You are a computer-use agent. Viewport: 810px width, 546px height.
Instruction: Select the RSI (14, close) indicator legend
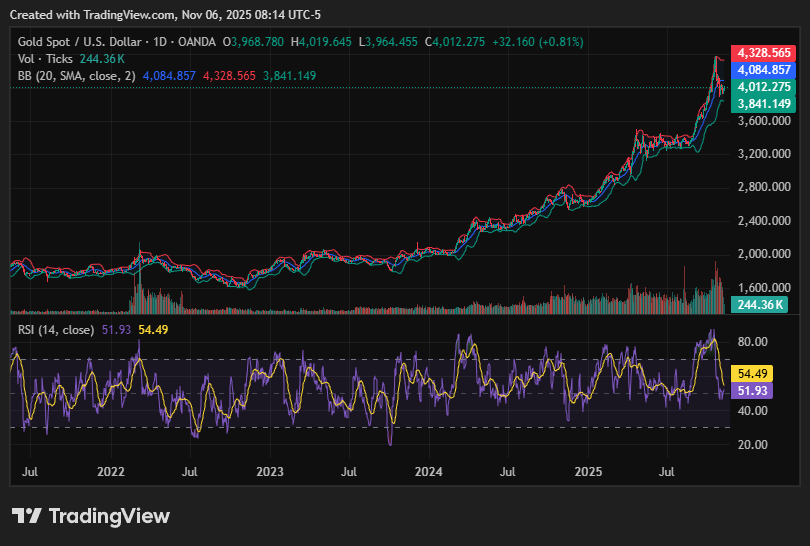coord(56,330)
